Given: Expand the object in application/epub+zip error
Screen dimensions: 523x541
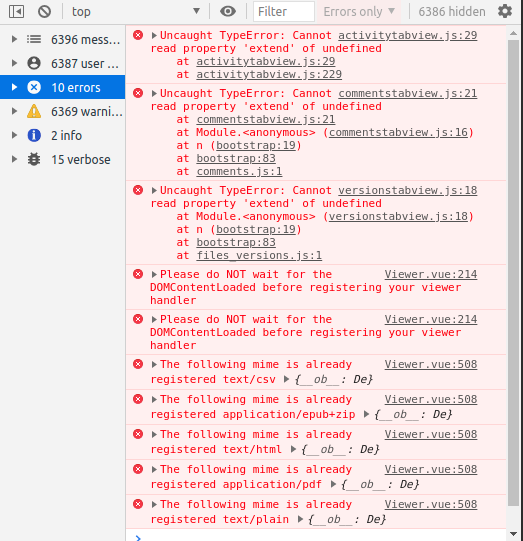Looking at the screenshot, I should click(366, 414).
